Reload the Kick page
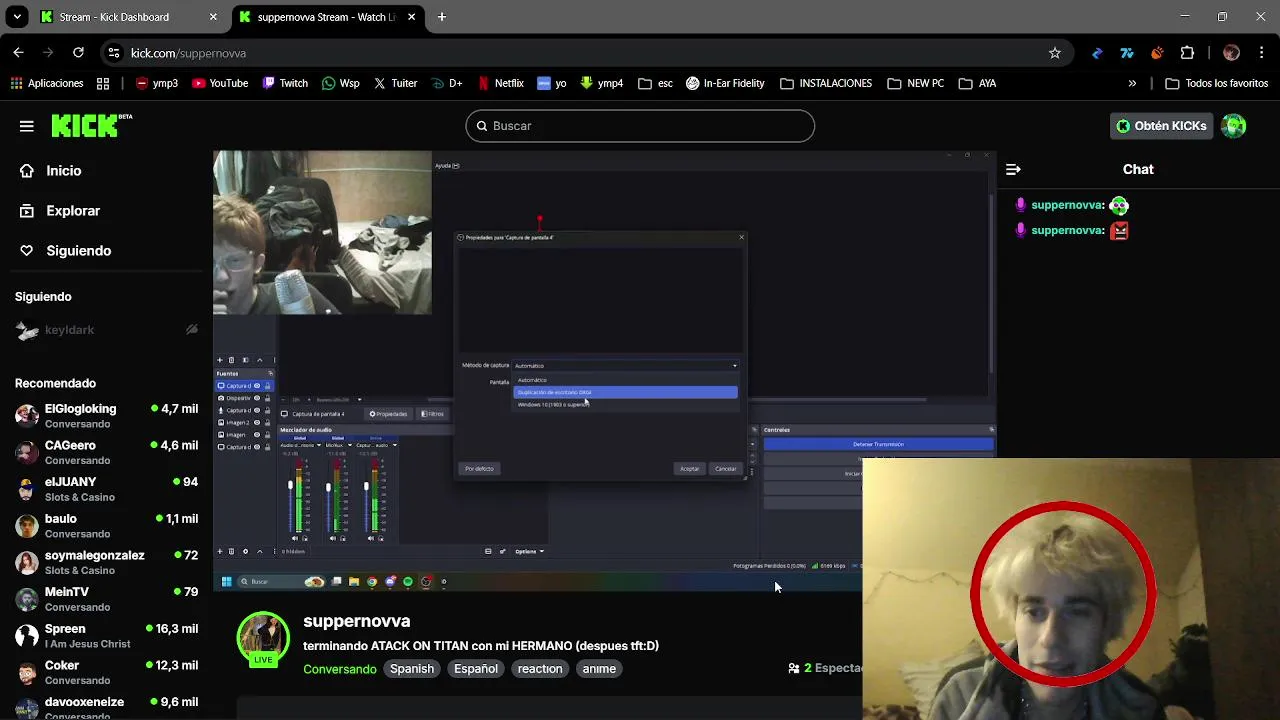1280x720 pixels. tap(79, 53)
